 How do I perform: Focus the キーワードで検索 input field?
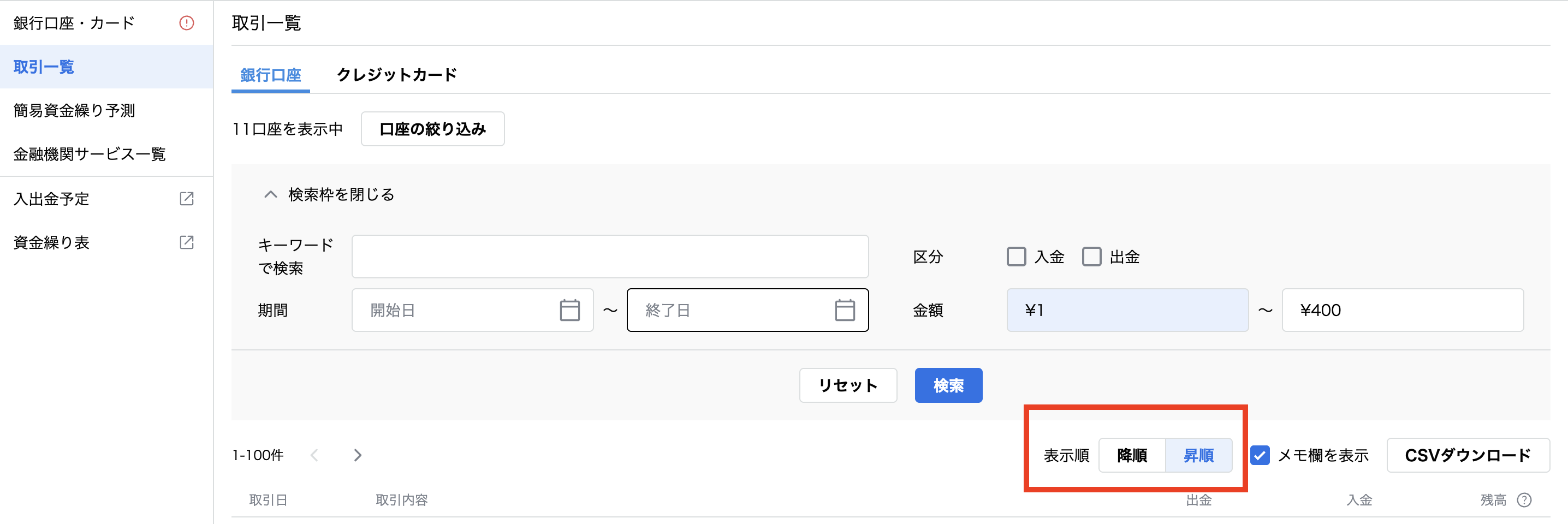(x=610, y=256)
